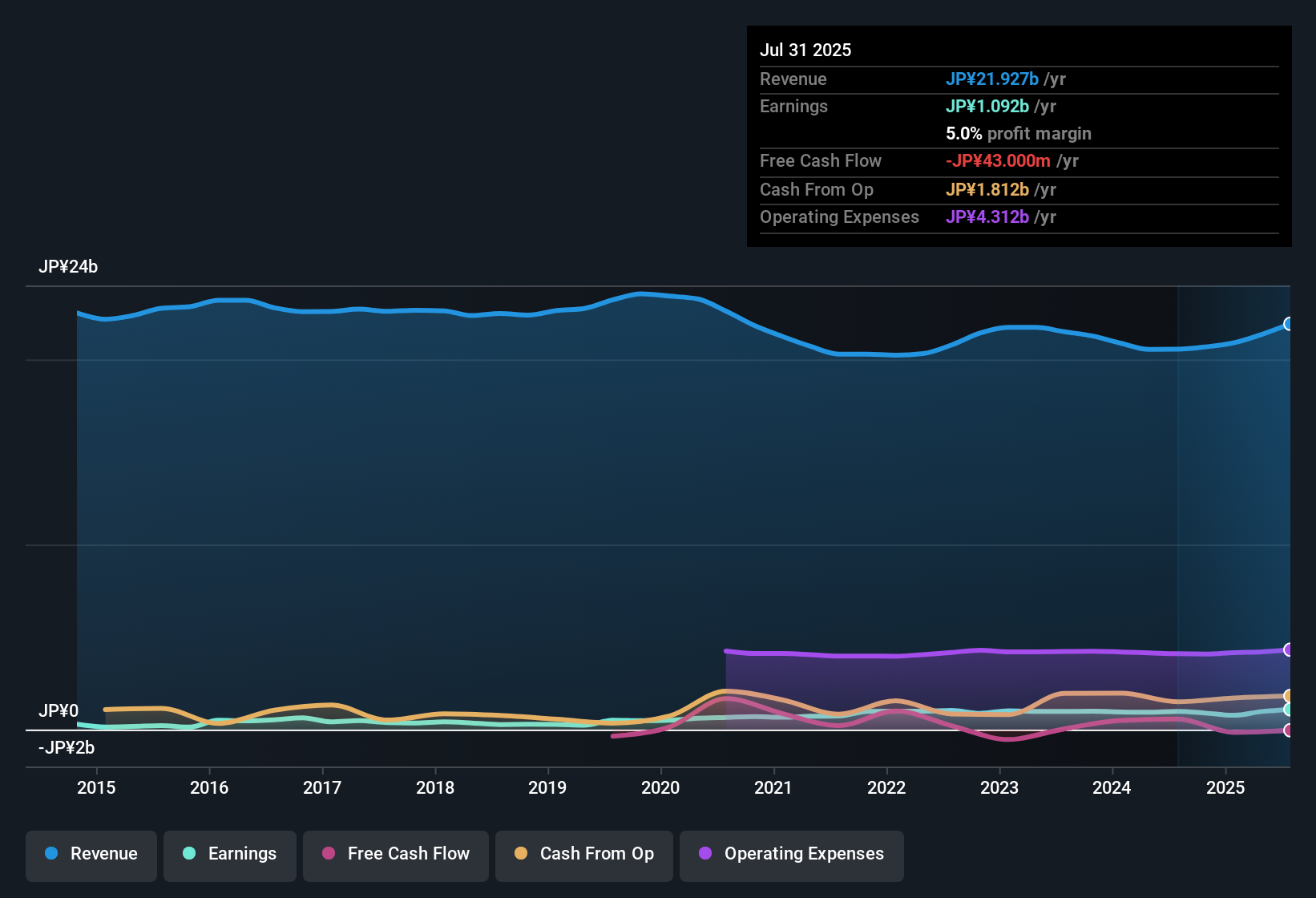Screen dimensions: 1316x898
Task: Toggle the Revenue series visibility
Action: click(91, 856)
